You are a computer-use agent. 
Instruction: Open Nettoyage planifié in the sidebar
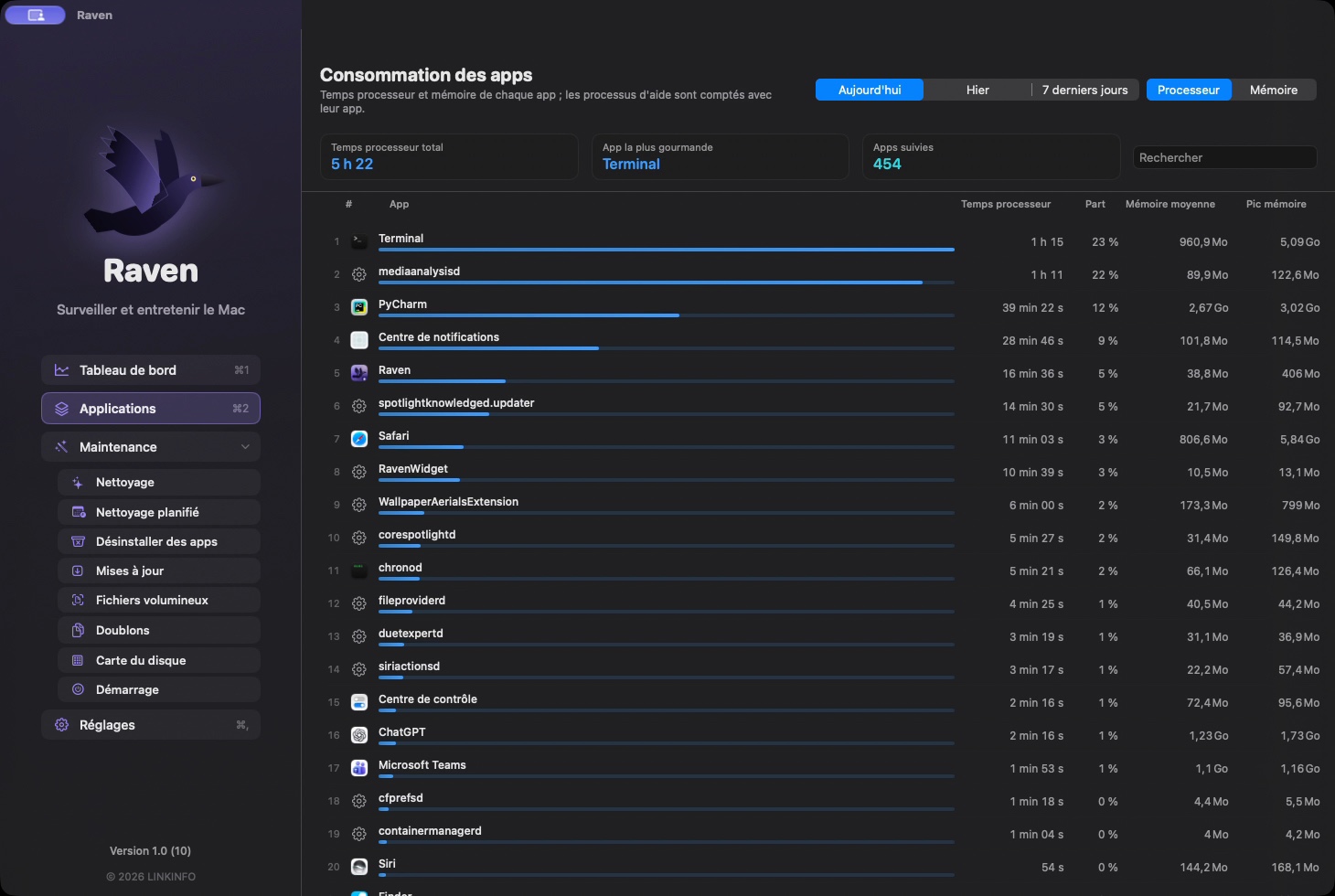[x=159, y=512]
